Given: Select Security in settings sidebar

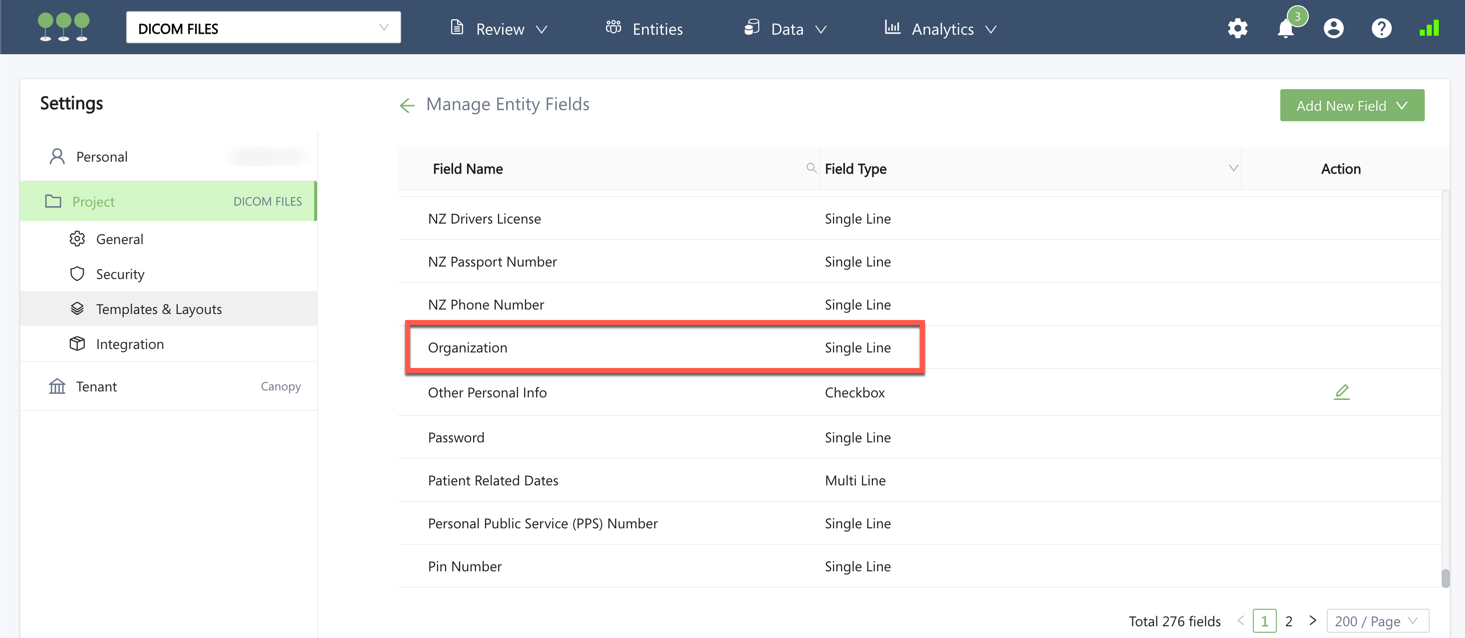Looking at the screenshot, I should pos(120,274).
